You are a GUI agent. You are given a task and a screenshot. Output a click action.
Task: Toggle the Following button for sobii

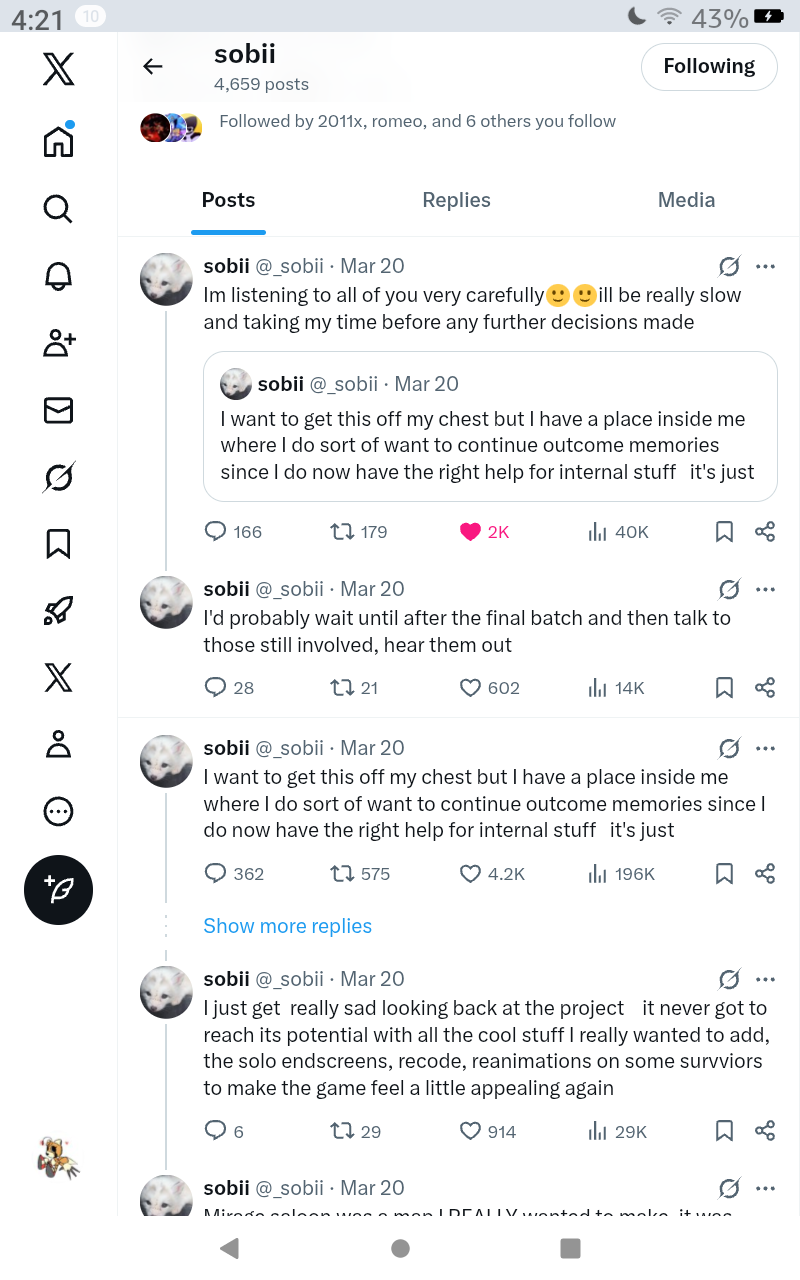tap(709, 67)
